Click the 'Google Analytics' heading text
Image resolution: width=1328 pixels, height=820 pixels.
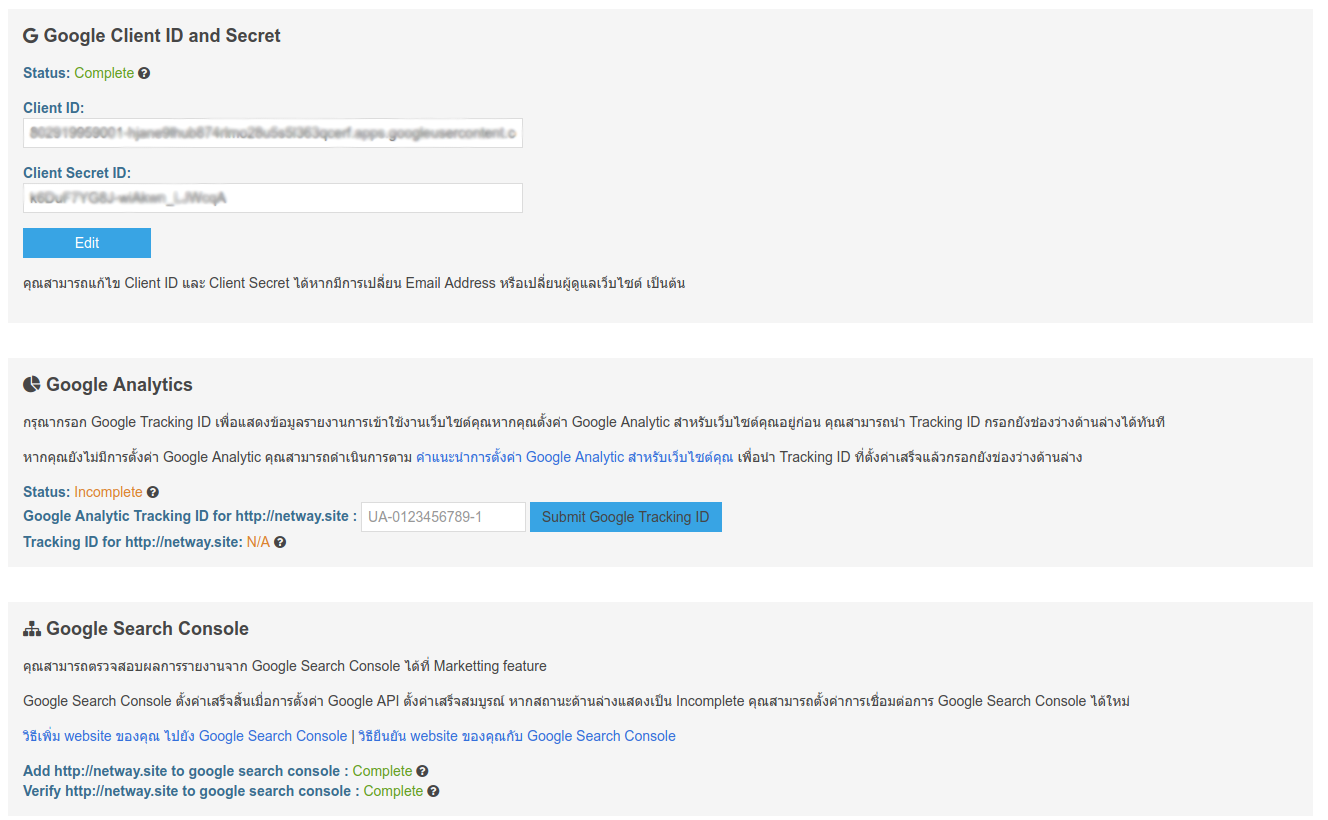click(119, 385)
